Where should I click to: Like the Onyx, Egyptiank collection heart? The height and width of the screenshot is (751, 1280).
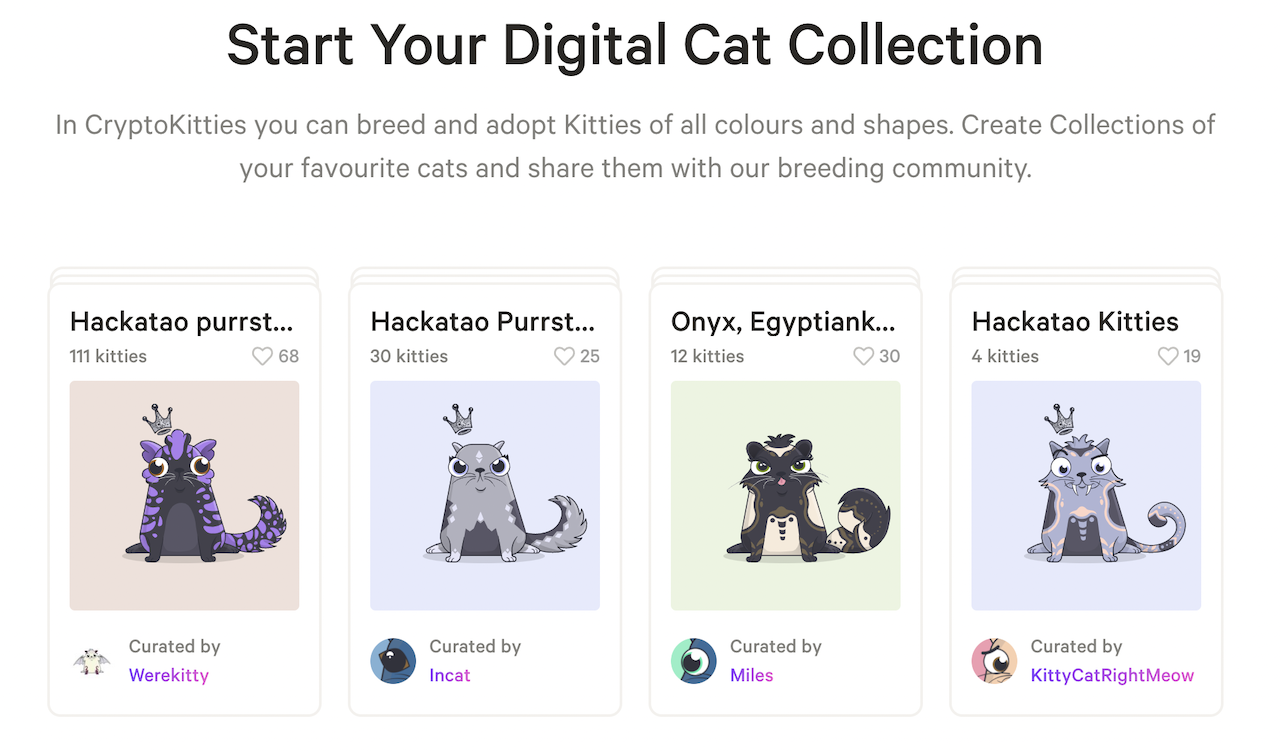[x=864, y=356]
